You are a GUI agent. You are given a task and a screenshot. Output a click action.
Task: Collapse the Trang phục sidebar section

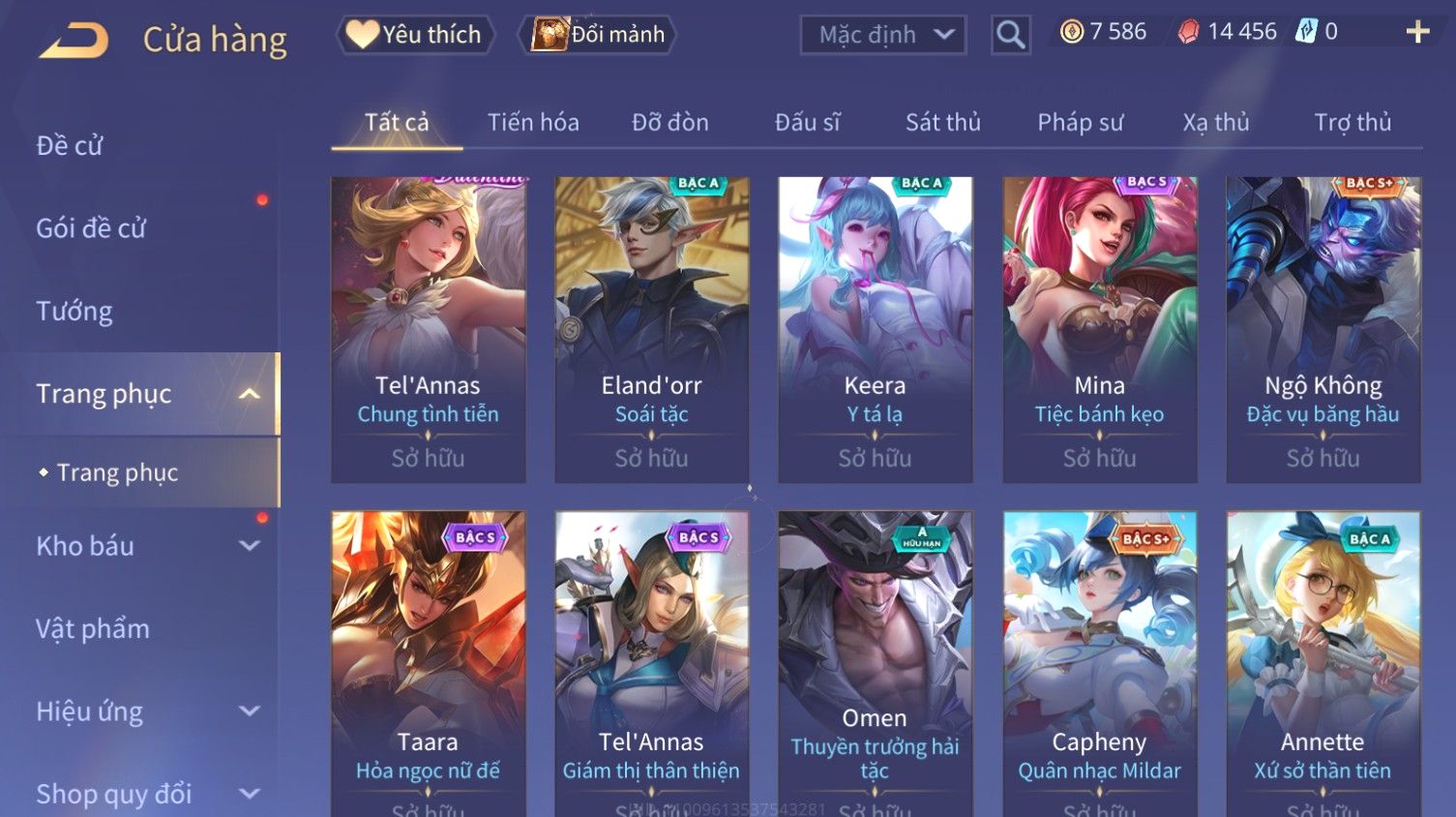tap(250, 394)
